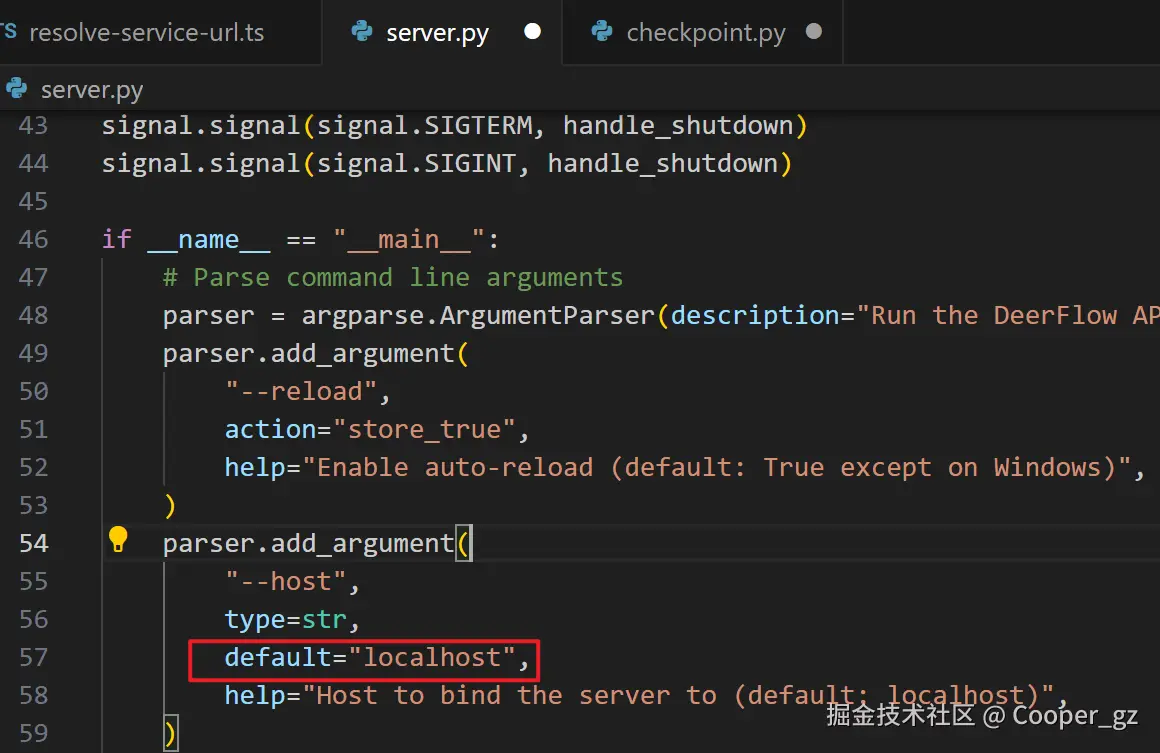Viewport: 1160px width, 753px height.
Task: Click the closing parenthesis on line 59
Action: tap(170, 734)
